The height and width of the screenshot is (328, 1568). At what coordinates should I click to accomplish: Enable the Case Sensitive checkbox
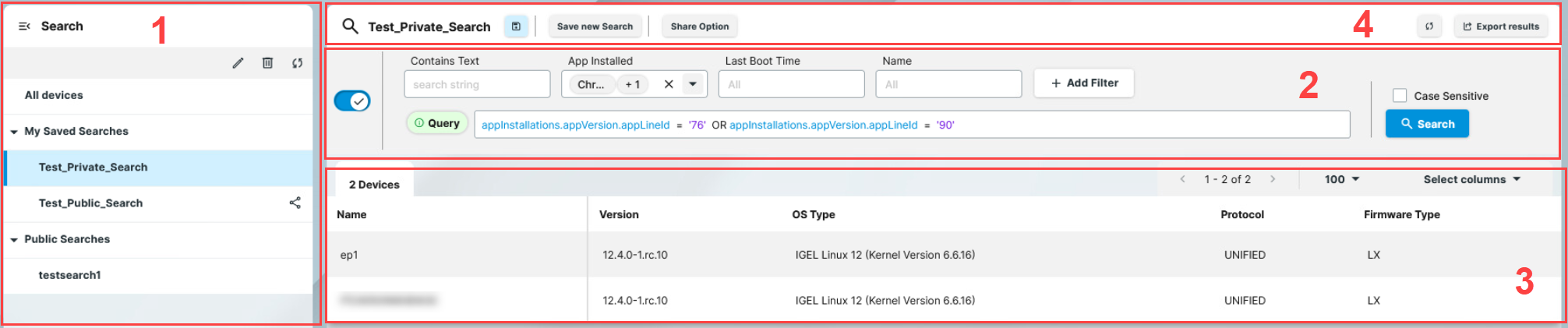[x=1400, y=96]
